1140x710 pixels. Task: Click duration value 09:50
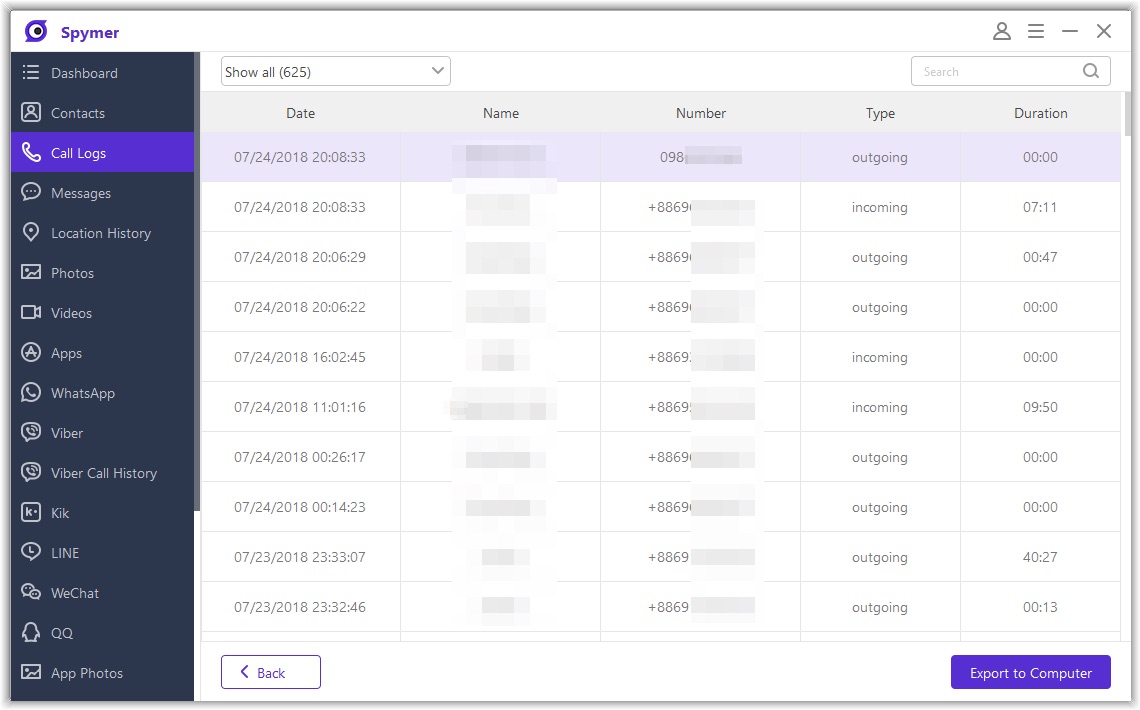coord(1040,407)
